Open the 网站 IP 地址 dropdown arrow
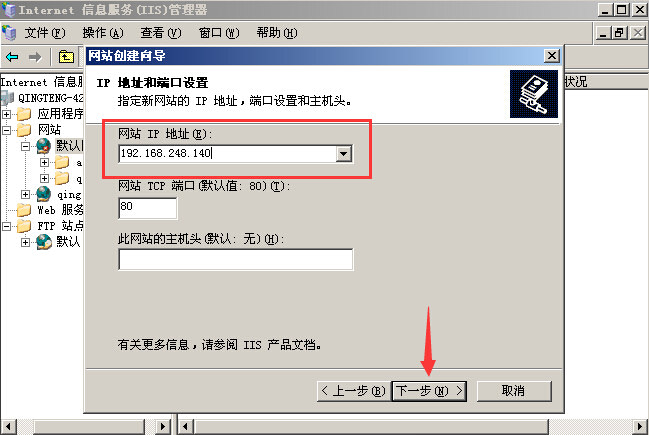 [x=344, y=154]
